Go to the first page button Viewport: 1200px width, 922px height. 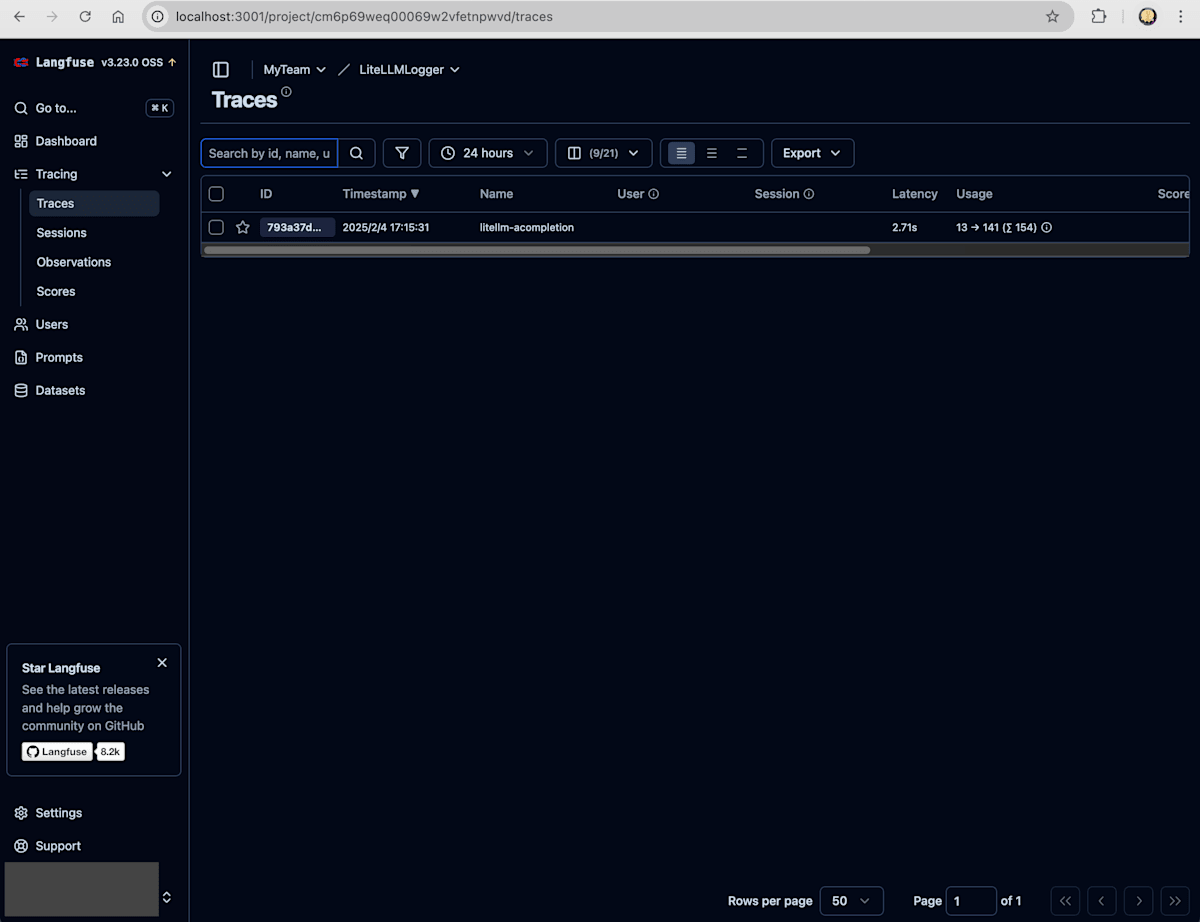(1065, 901)
